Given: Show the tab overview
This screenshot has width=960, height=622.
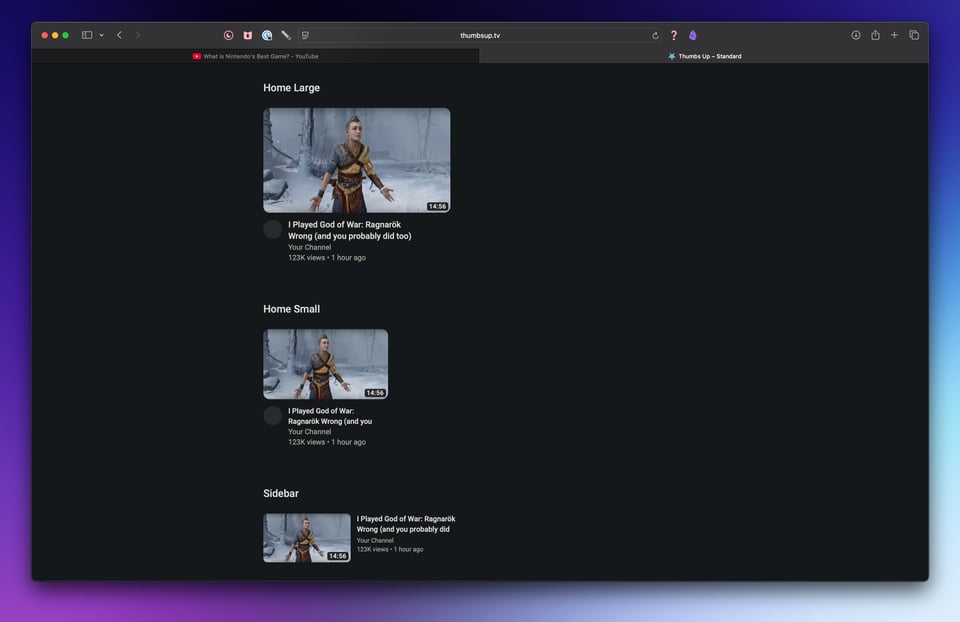Looking at the screenshot, I should (x=914, y=35).
